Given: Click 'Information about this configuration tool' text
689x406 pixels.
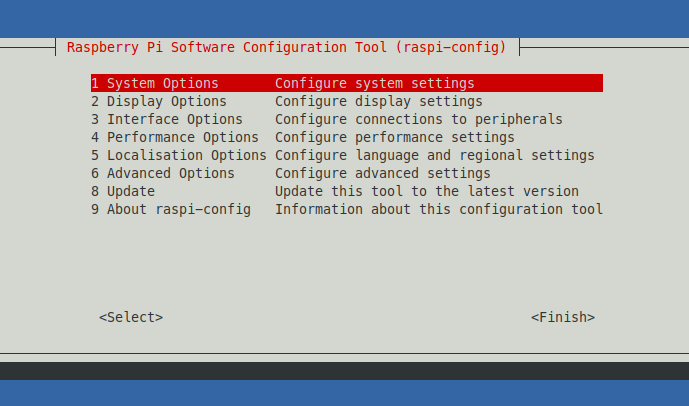Looking at the screenshot, I should click(x=439, y=210).
